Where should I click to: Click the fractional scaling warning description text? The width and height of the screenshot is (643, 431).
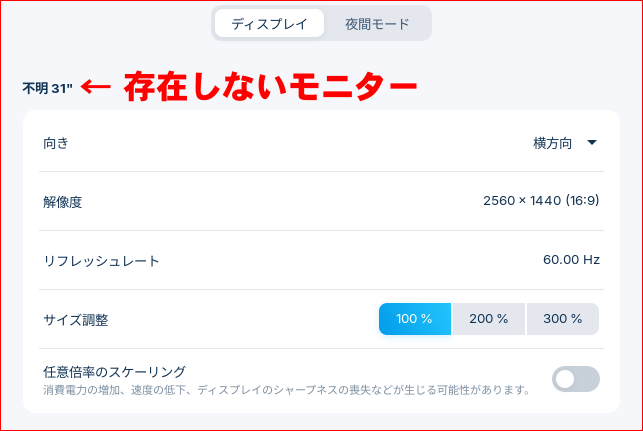tap(286, 389)
